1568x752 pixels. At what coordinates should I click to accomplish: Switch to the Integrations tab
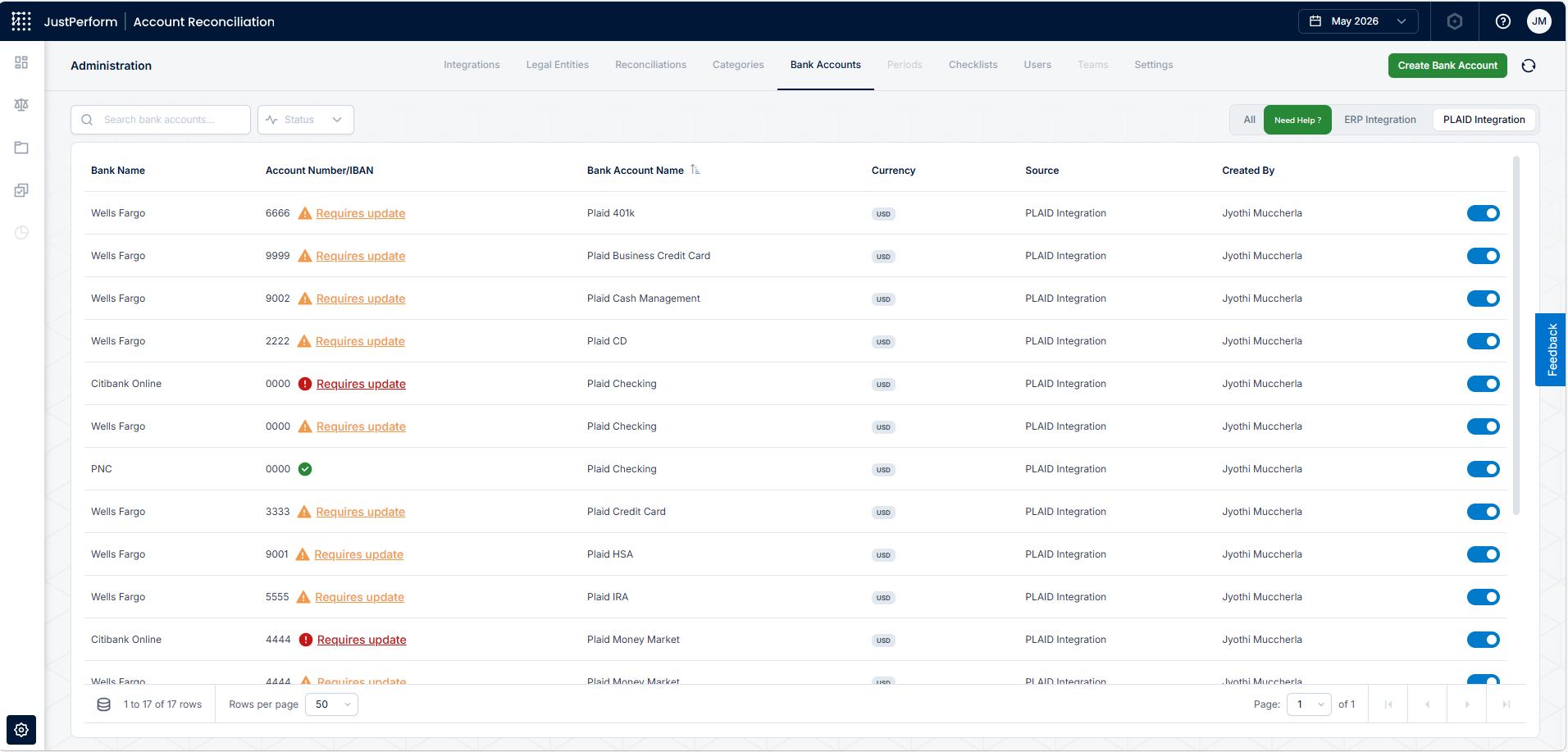click(x=472, y=65)
